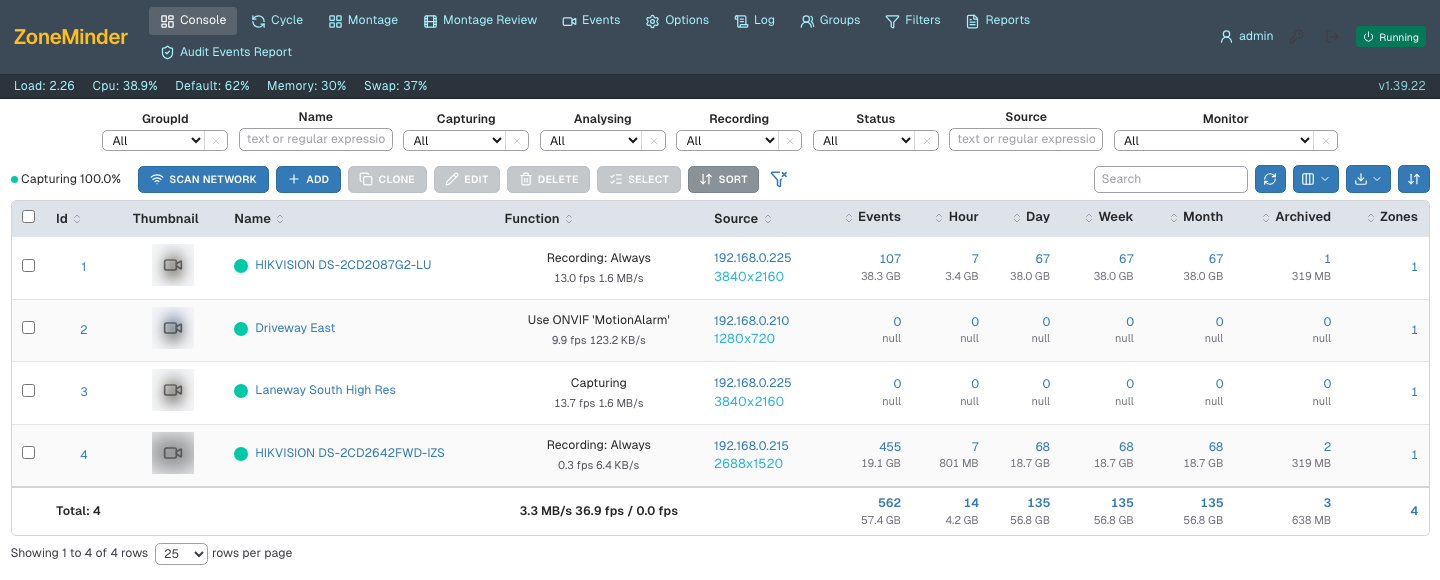
Task: Clear the Analysing filter with its X
Action: point(652,141)
